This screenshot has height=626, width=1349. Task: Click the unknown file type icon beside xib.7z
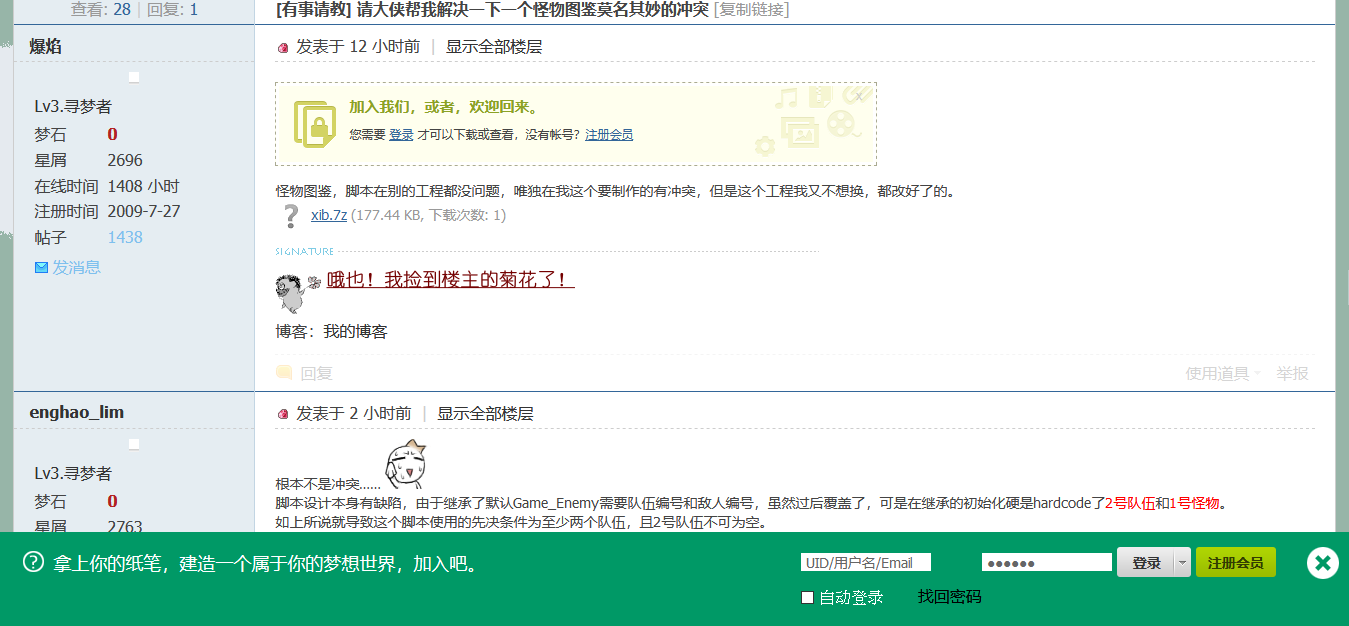[x=290, y=216]
